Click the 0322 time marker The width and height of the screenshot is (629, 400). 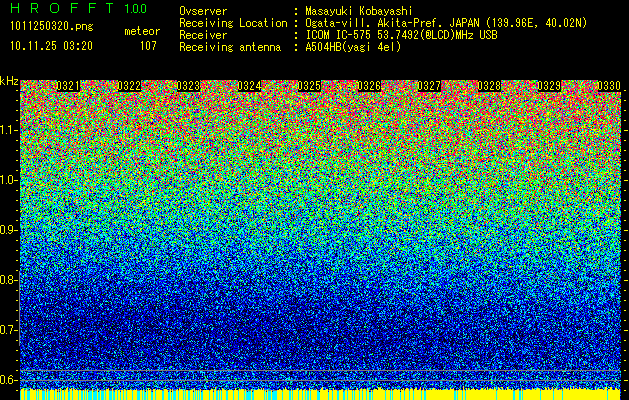coord(129,86)
